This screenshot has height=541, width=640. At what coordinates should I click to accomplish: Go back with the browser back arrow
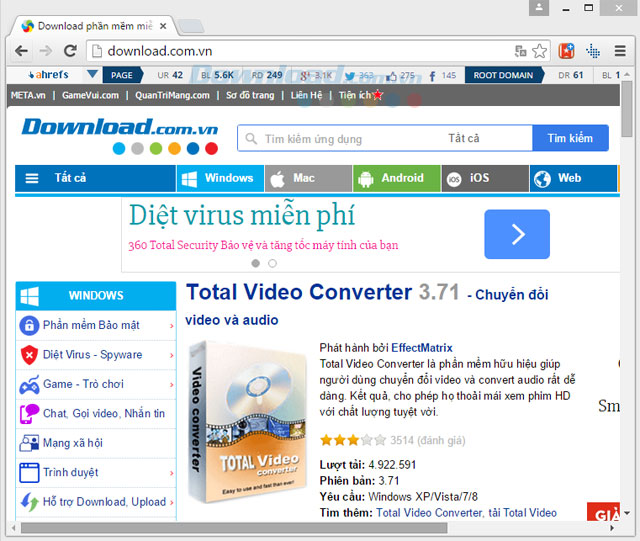[21, 51]
